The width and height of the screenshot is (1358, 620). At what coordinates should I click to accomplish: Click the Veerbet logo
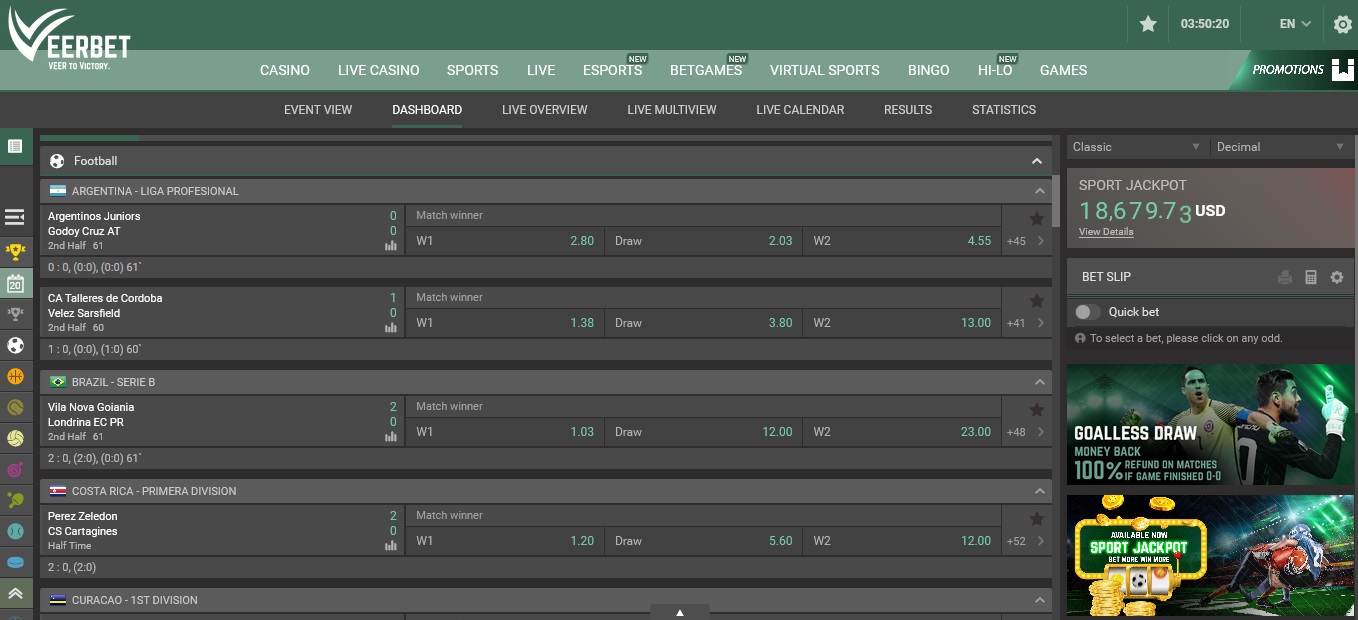[69, 40]
